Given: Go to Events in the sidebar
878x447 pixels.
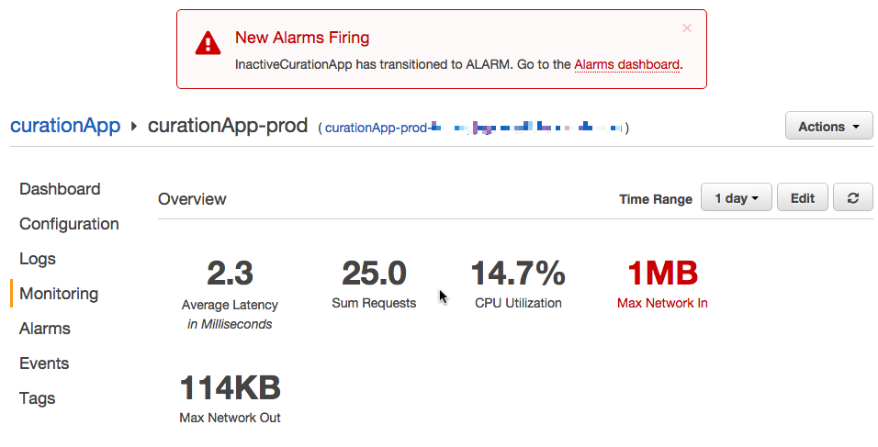Looking at the screenshot, I should 44,363.
